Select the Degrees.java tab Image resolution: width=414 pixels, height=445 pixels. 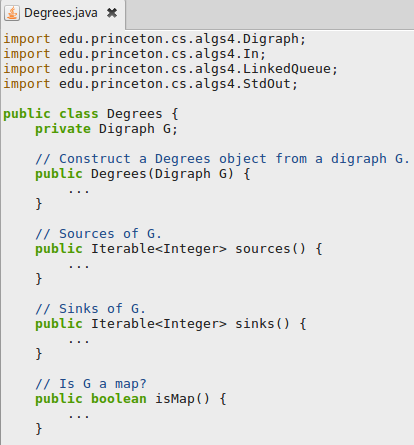click(x=63, y=14)
